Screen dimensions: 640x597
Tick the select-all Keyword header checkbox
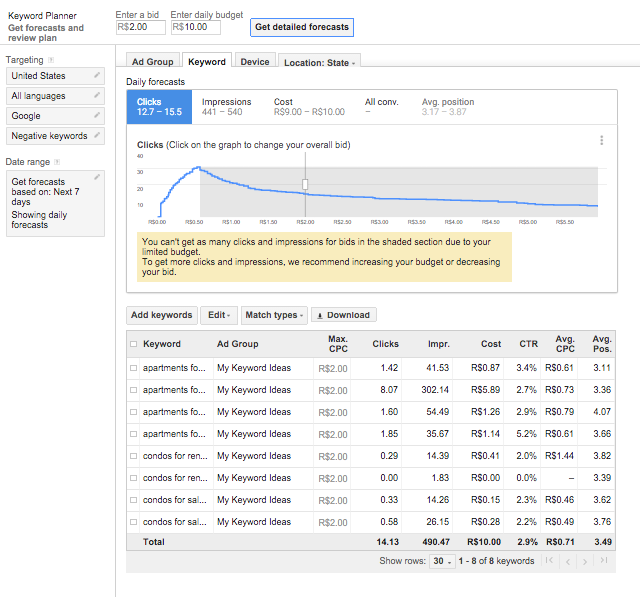[x=133, y=344]
